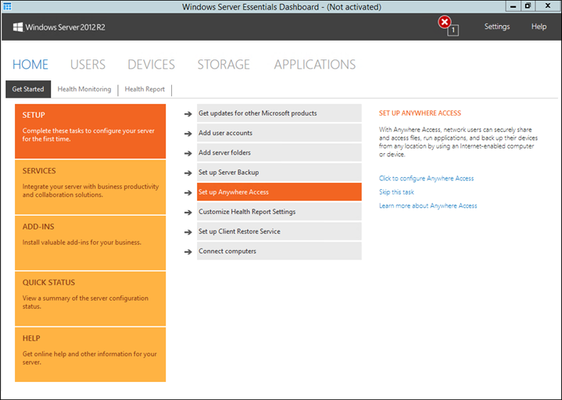Click the configure Anywhere Access link
The image size is (562, 400).
[426, 178]
